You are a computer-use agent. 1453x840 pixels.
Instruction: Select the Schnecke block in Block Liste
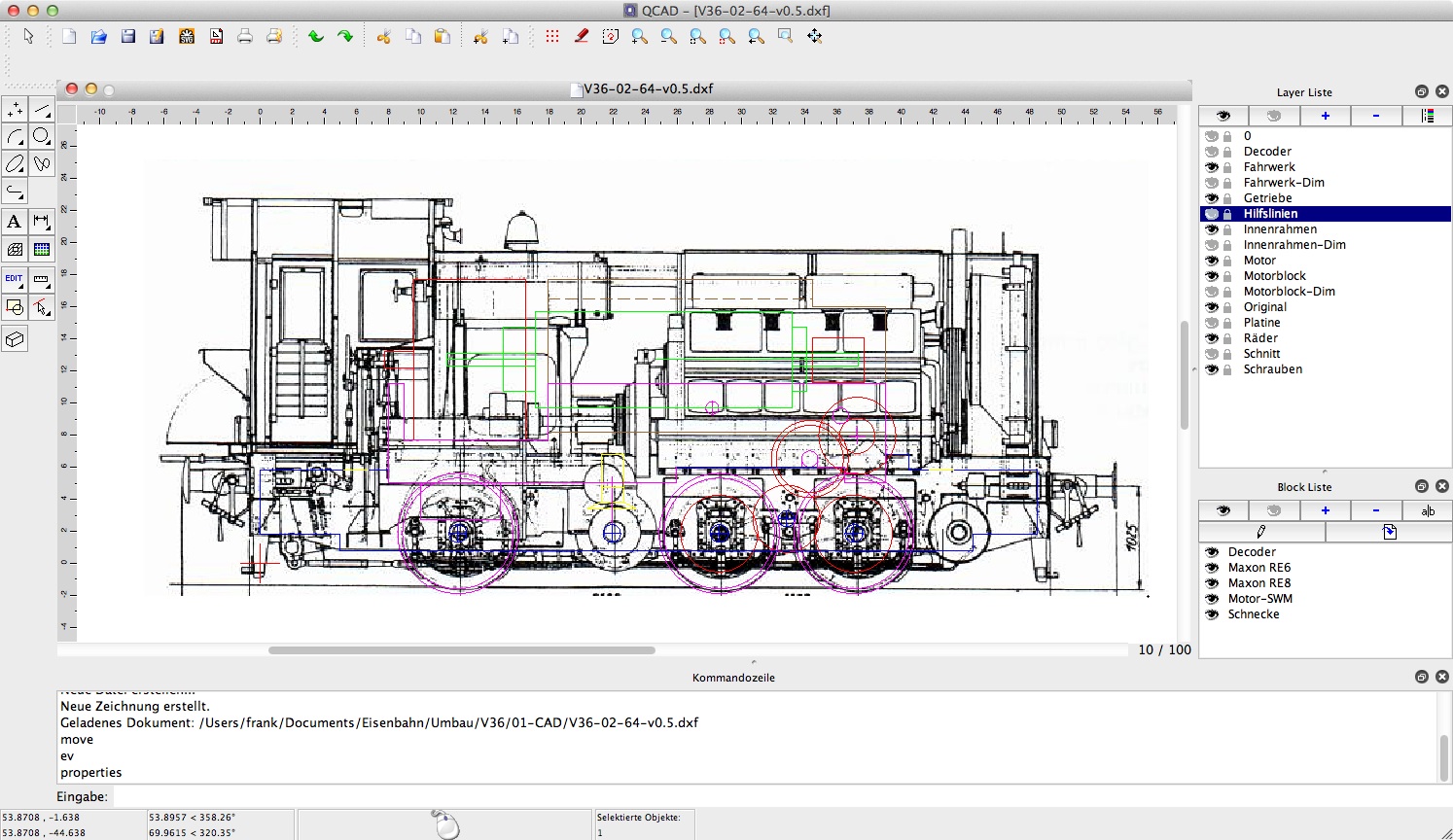[1254, 614]
